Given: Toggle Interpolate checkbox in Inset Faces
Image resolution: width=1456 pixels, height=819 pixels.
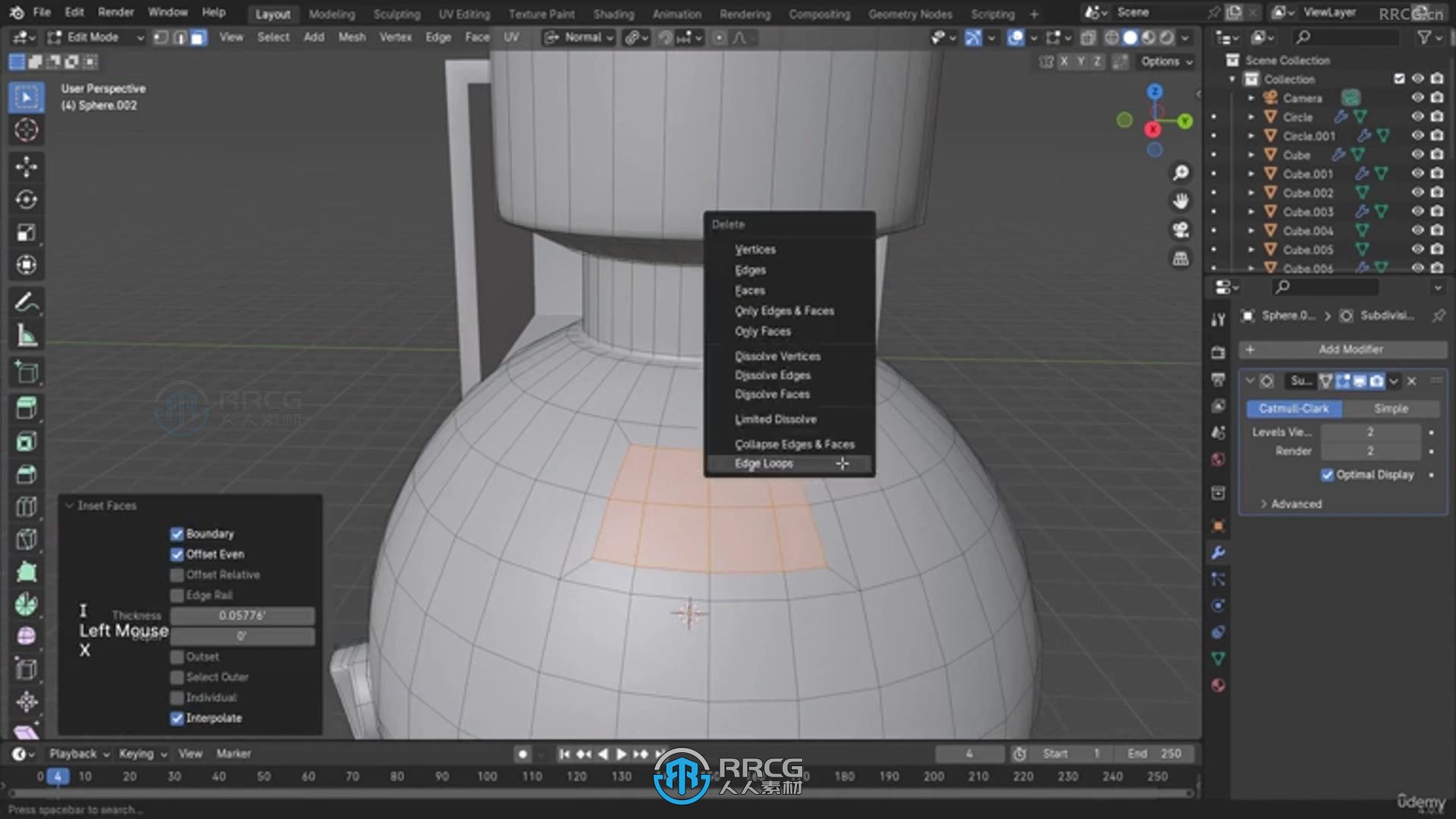Looking at the screenshot, I should point(177,718).
